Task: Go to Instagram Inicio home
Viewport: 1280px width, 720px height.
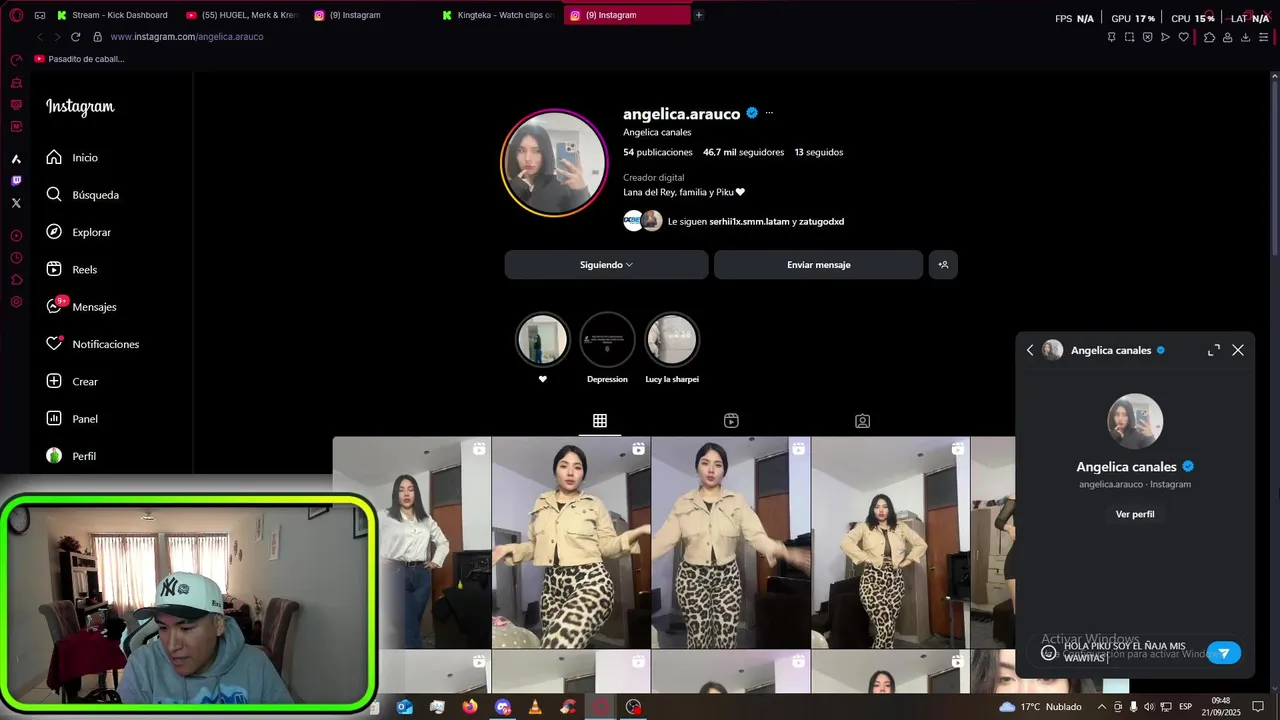Action: point(72,158)
